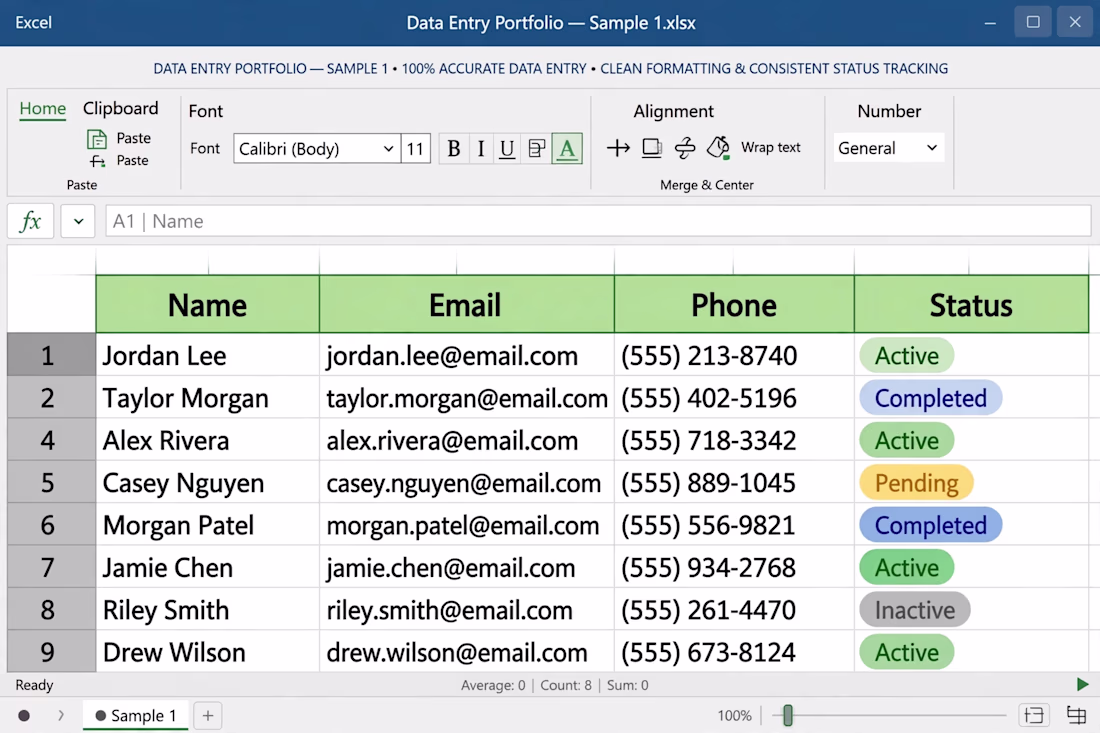The width and height of the screenshot is (1100, 733).
Task: Click the Inactive status badge
Action: click(x=915, y=610)
